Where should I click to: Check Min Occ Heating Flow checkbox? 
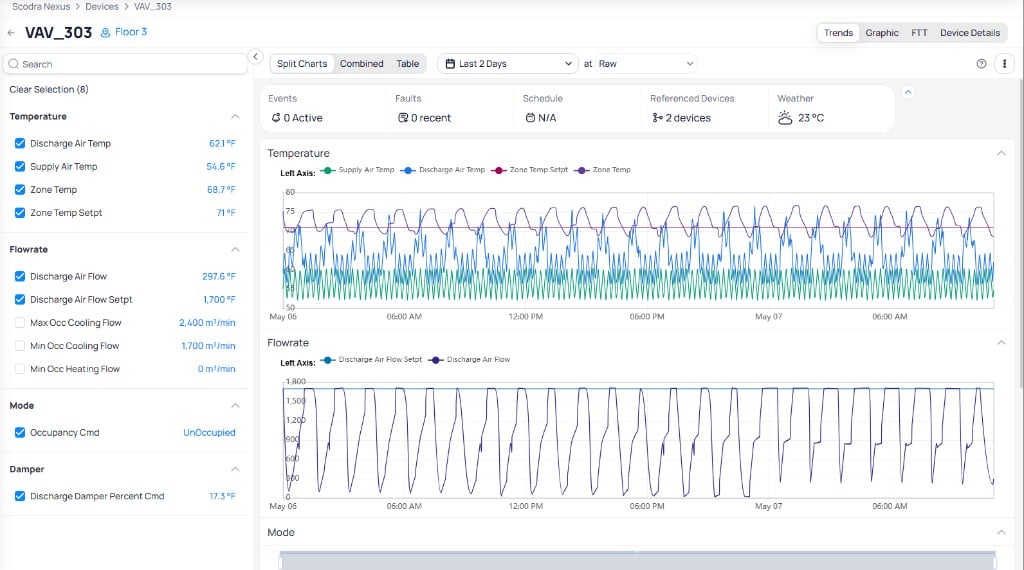(20, 369)
